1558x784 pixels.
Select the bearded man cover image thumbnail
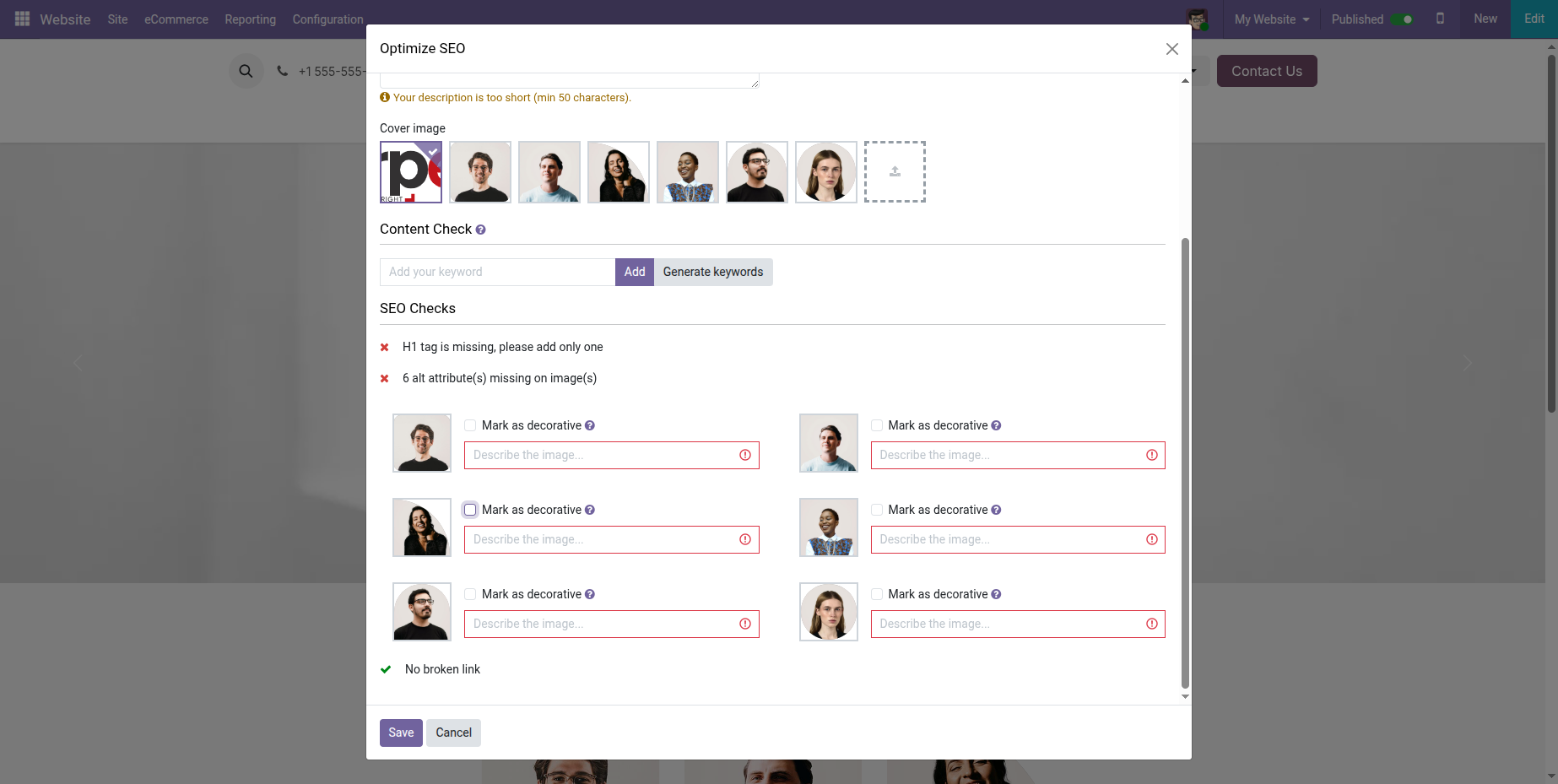point(480,172)
